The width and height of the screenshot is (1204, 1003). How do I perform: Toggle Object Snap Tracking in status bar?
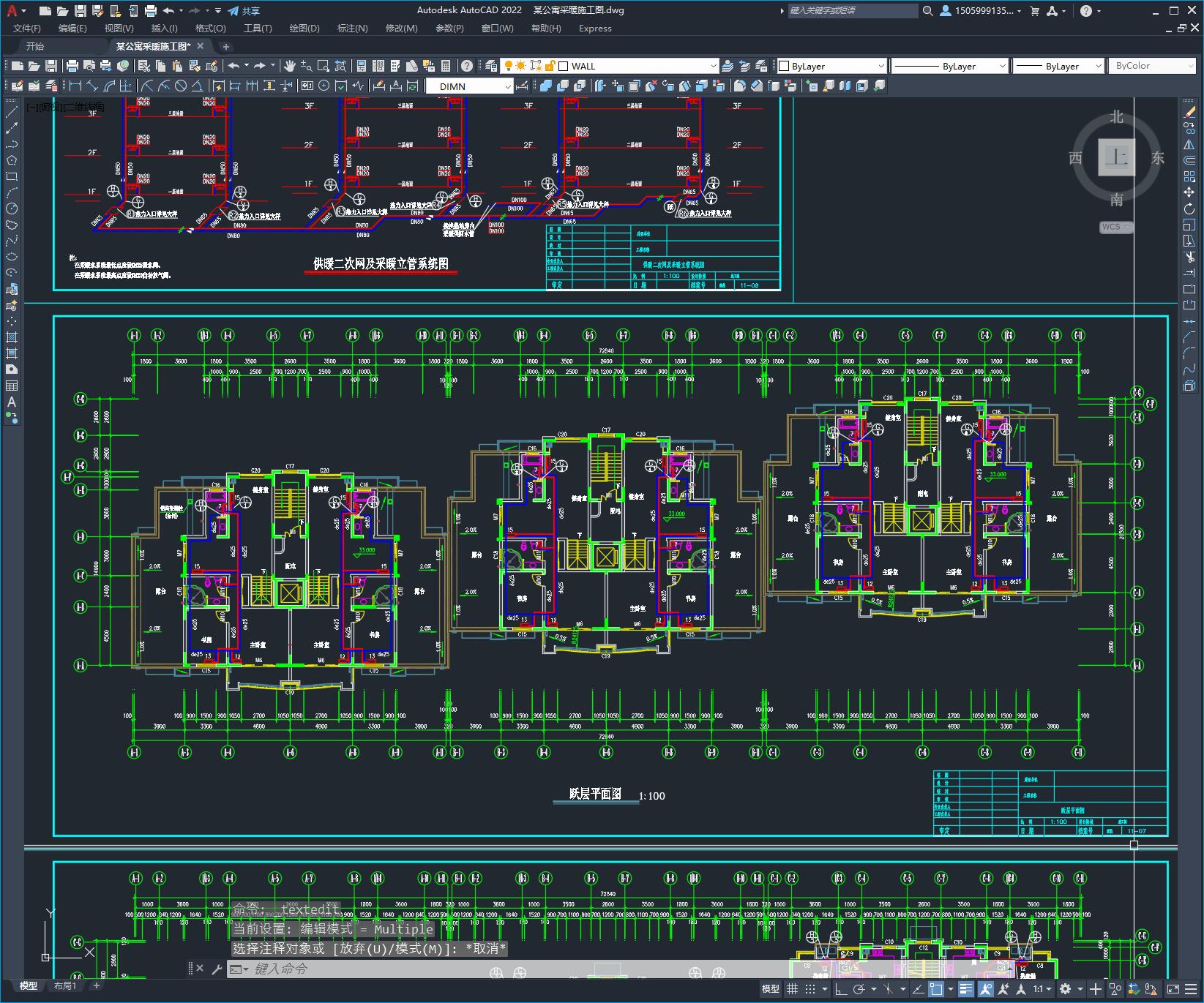pyautogui.click(x=918, y=989)
